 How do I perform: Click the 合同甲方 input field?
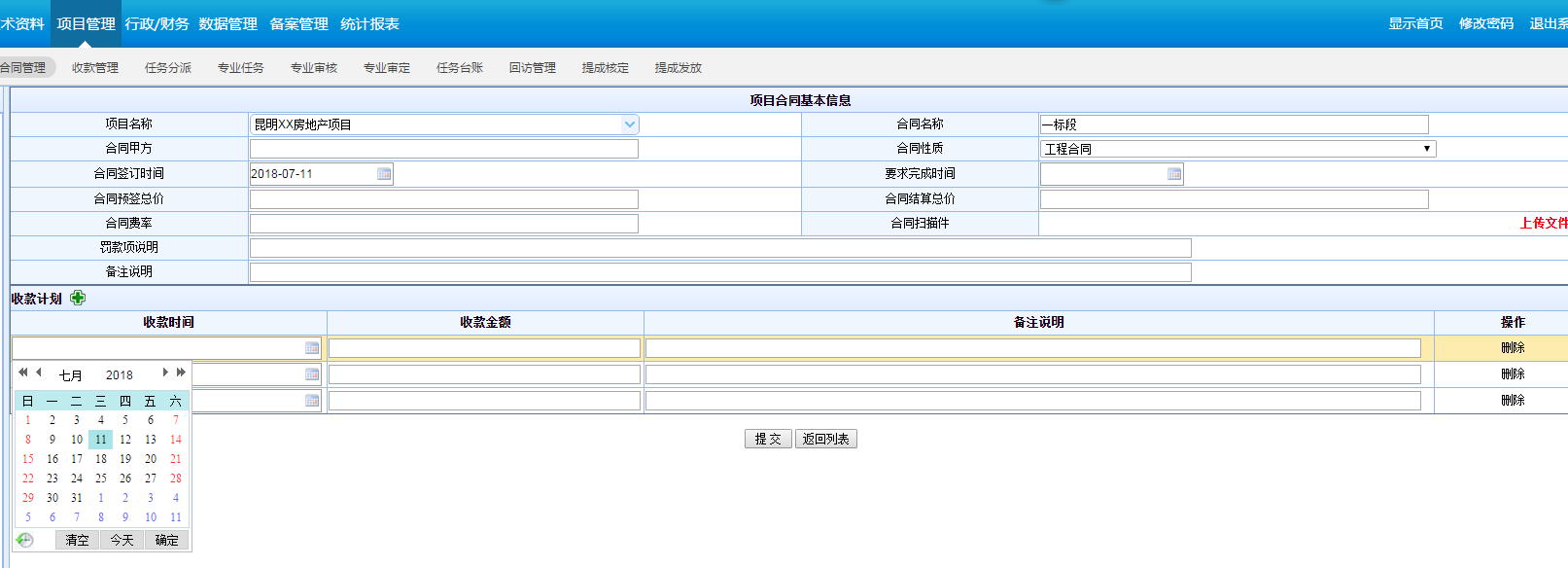(443, 149)
